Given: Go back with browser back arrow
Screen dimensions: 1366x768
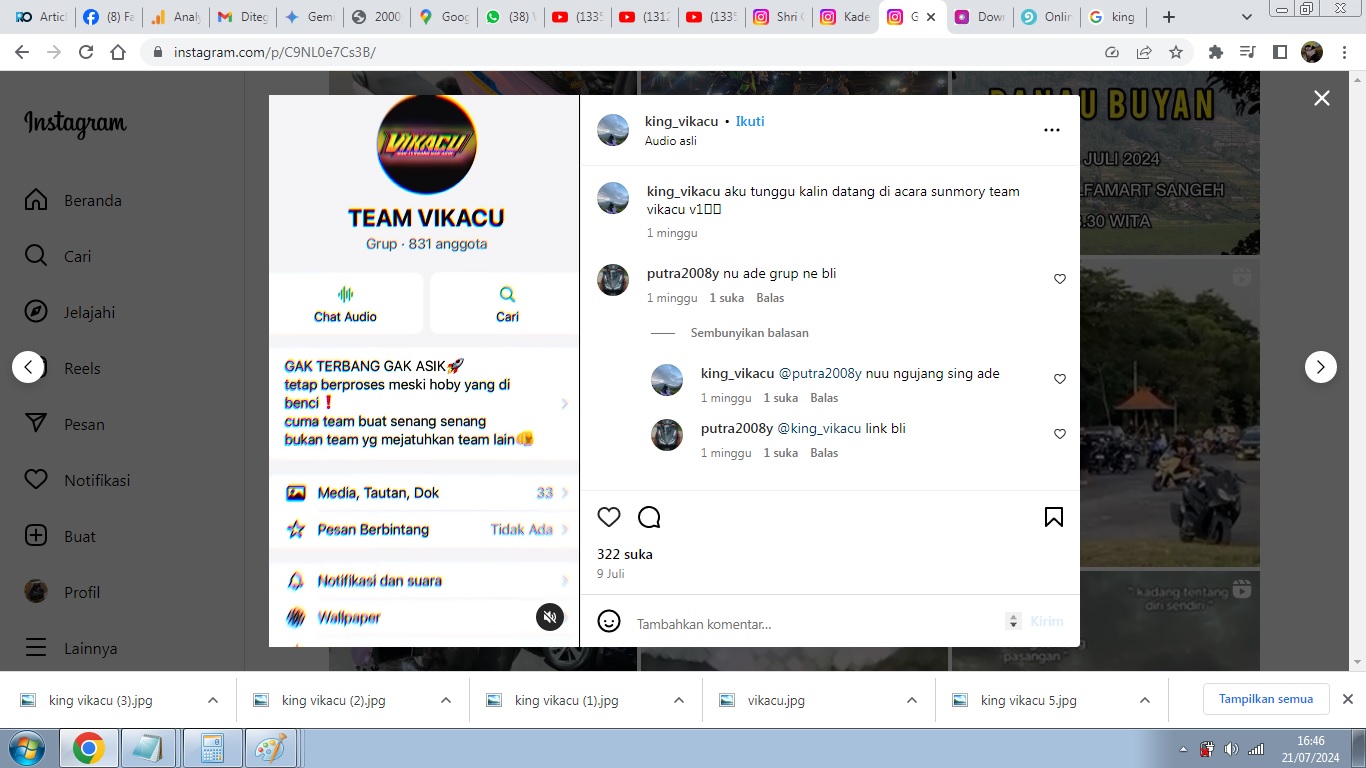Looking at the screenshot, I should [22, 52].
